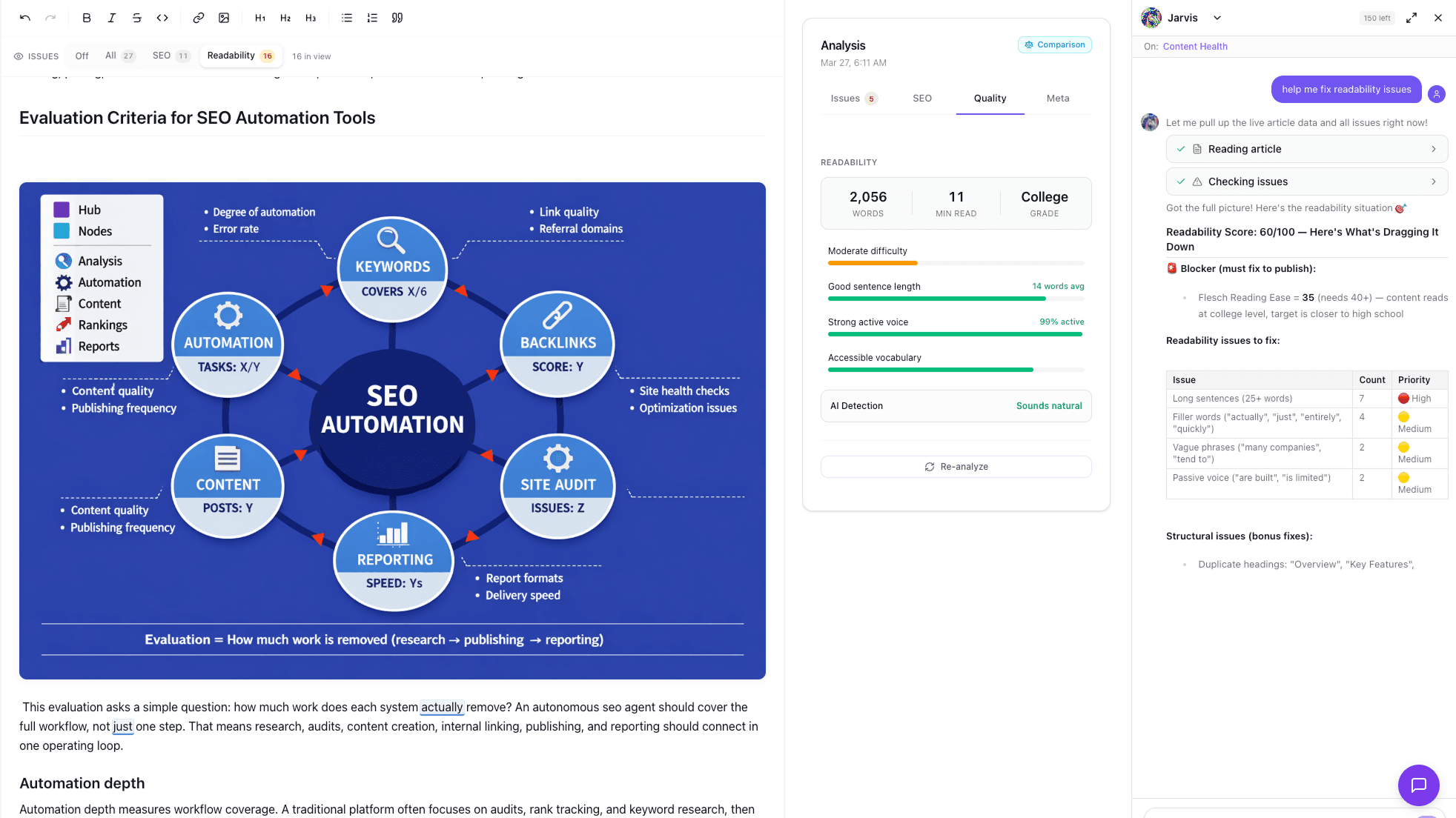Select the strikethrough tool
The height and width of the screenshot is (818, 1456).
click(x=137, y=17)
